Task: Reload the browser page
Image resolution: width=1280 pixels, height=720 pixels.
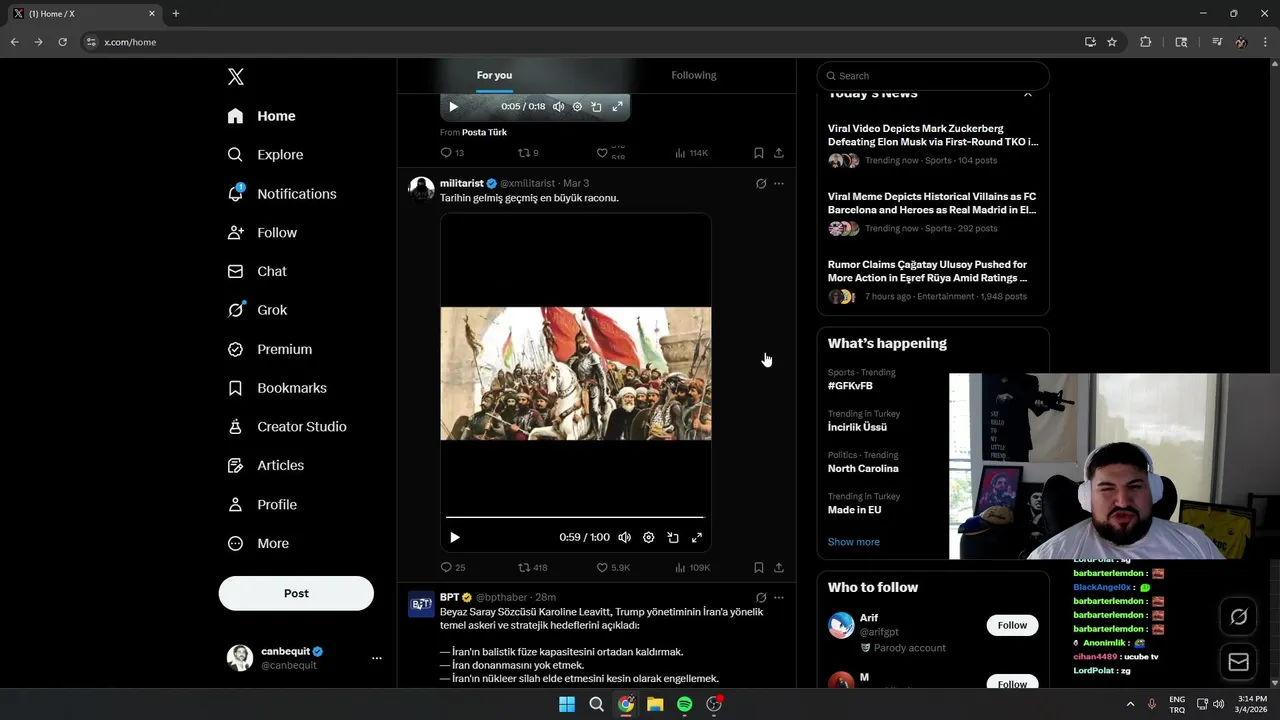Action: [x=62, y=42]
